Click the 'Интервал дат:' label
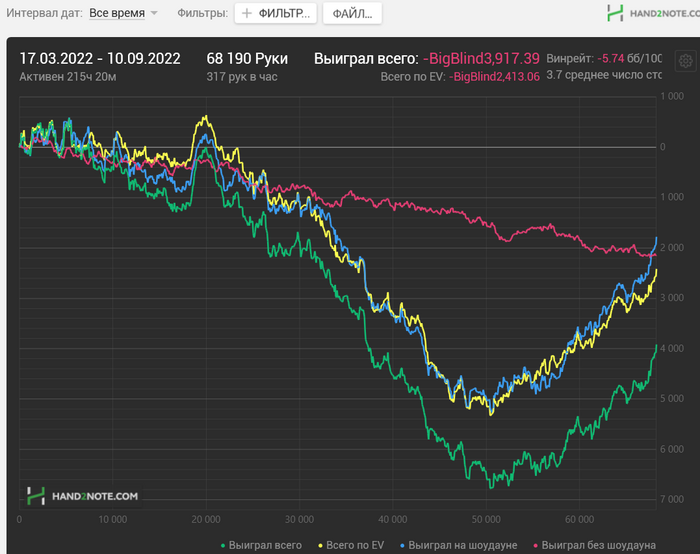 pos(44,13)
